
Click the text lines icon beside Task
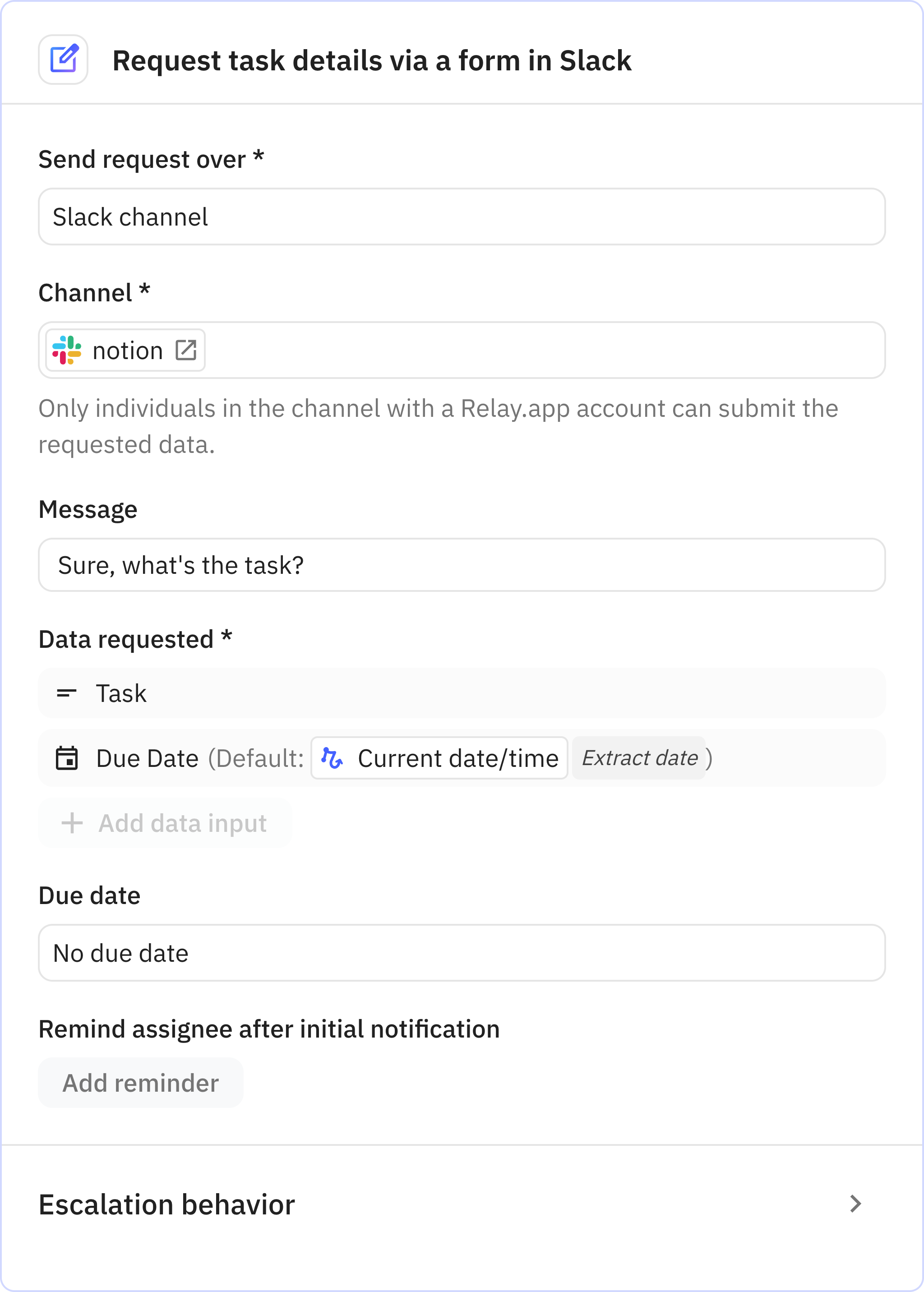point(67,693)
